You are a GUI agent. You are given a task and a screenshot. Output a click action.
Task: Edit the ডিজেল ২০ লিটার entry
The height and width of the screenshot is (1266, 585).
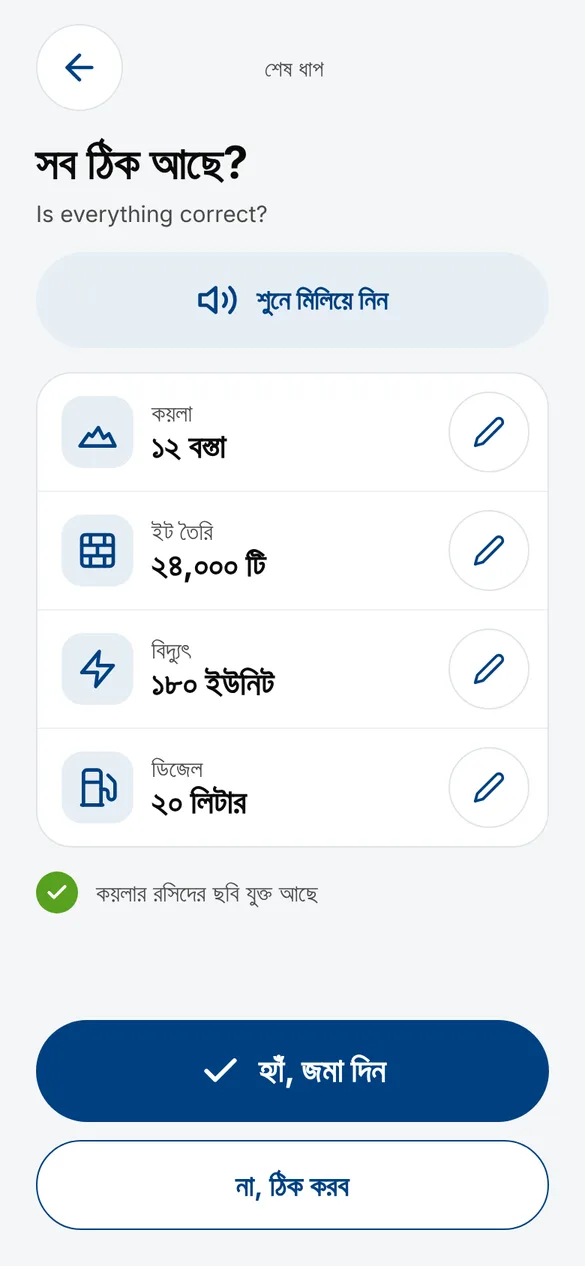coord(489,788)
